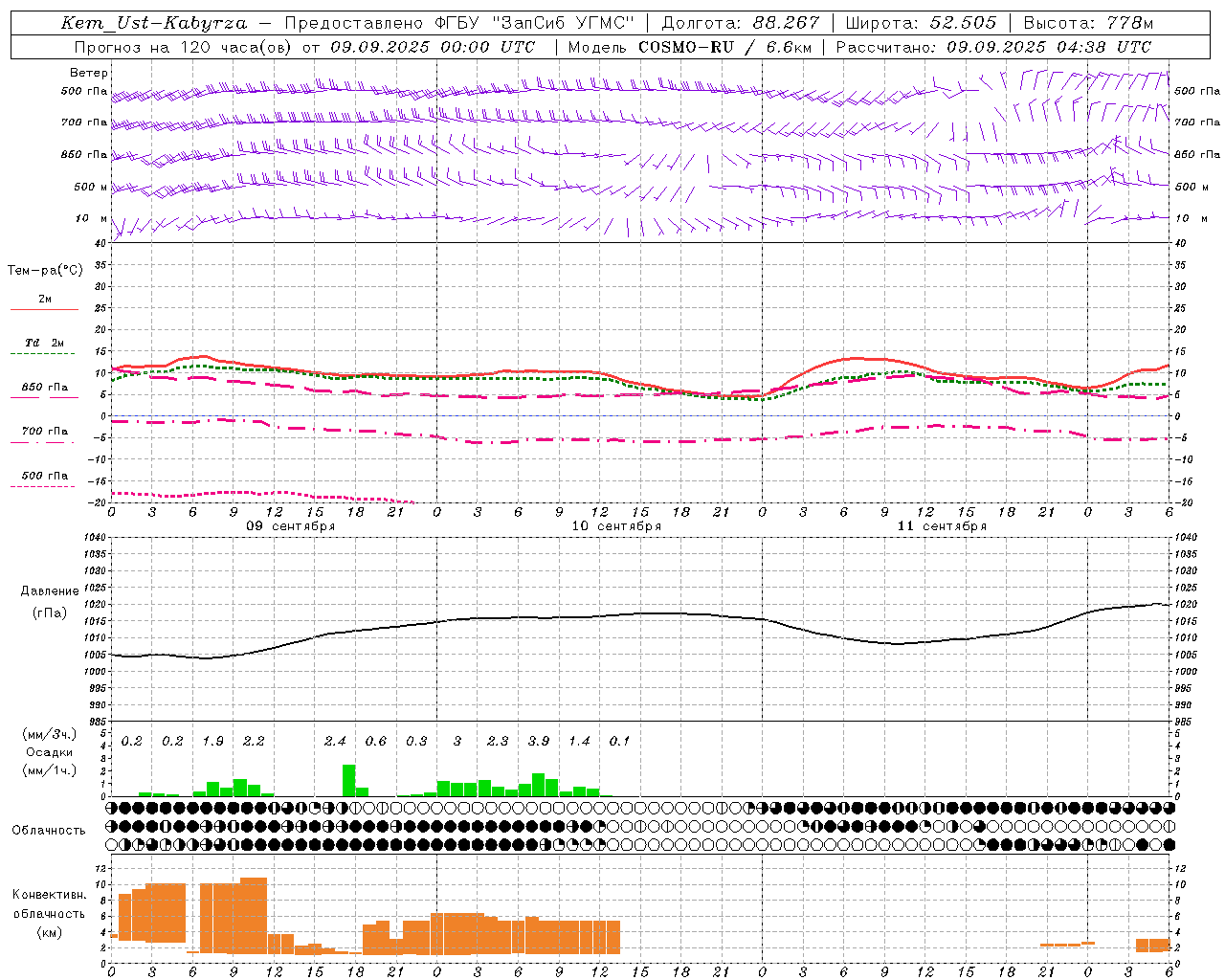The width and height of the screenshot is (1225, 980).
Task: Click the Td 2м dew point legend entry
Action: [45, 342]
